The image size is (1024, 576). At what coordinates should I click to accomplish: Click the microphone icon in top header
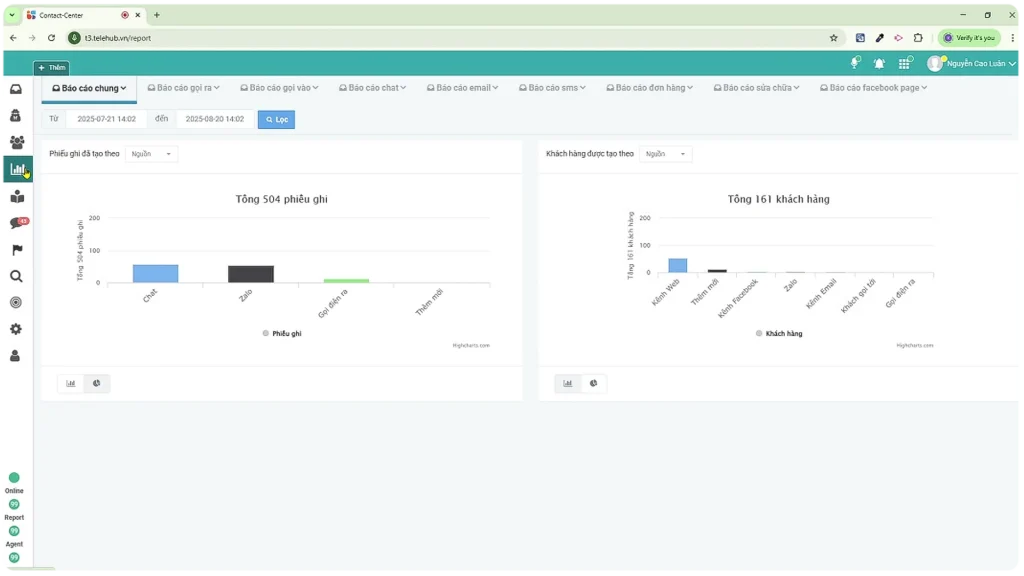click(855, 63)
